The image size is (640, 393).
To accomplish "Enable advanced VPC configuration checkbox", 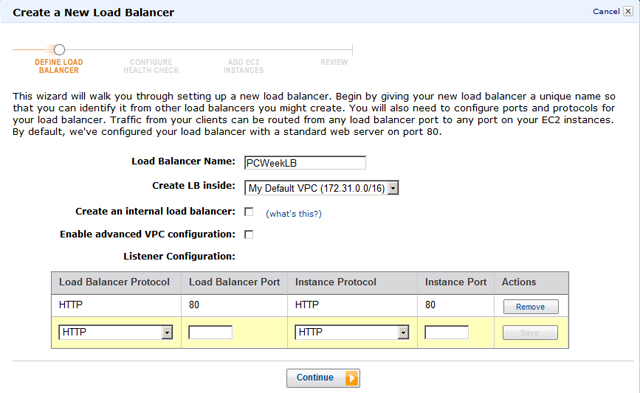I will pos(249,234).
